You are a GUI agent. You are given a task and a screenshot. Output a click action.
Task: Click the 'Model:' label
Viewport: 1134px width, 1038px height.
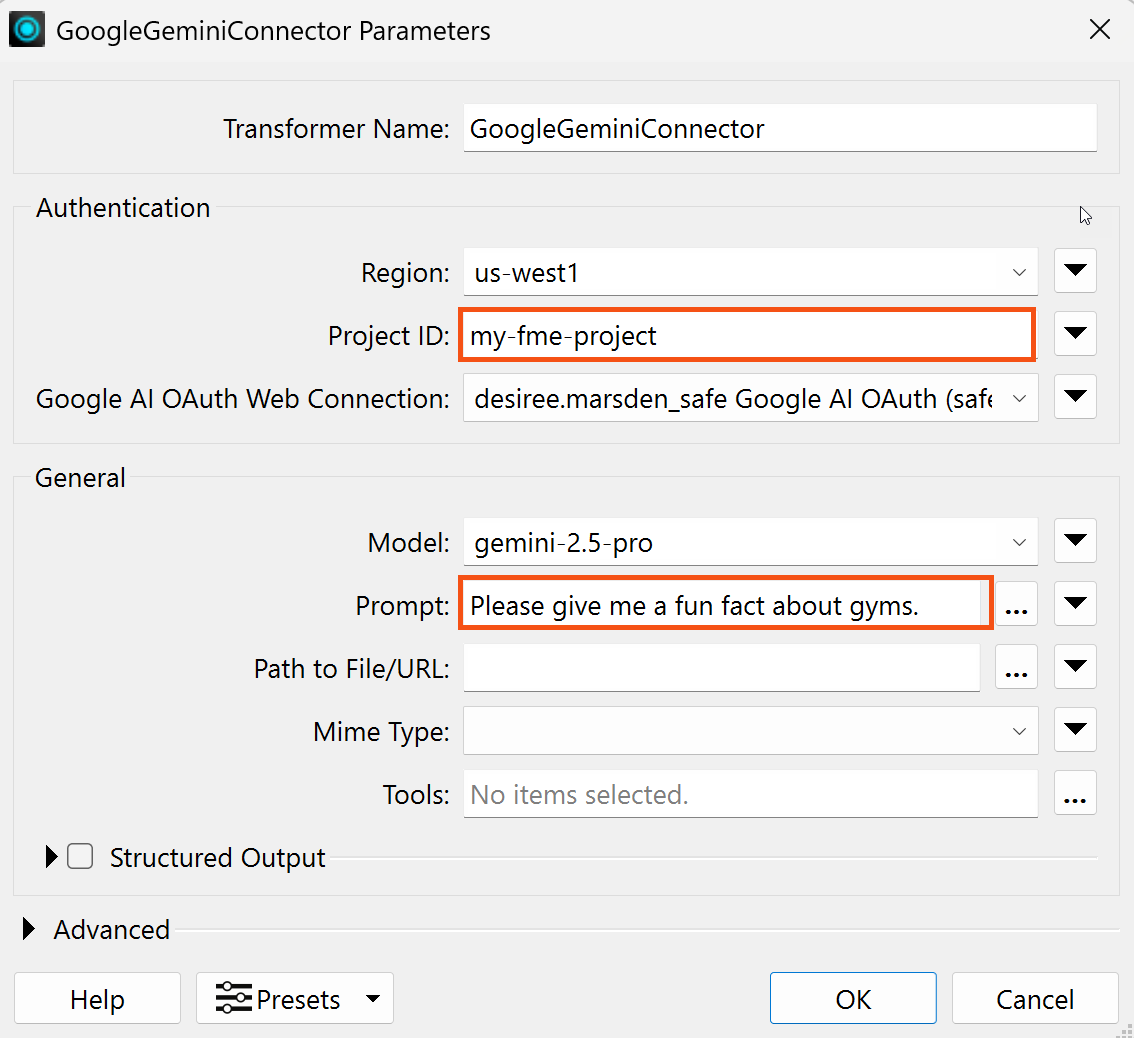coord(409,543)
